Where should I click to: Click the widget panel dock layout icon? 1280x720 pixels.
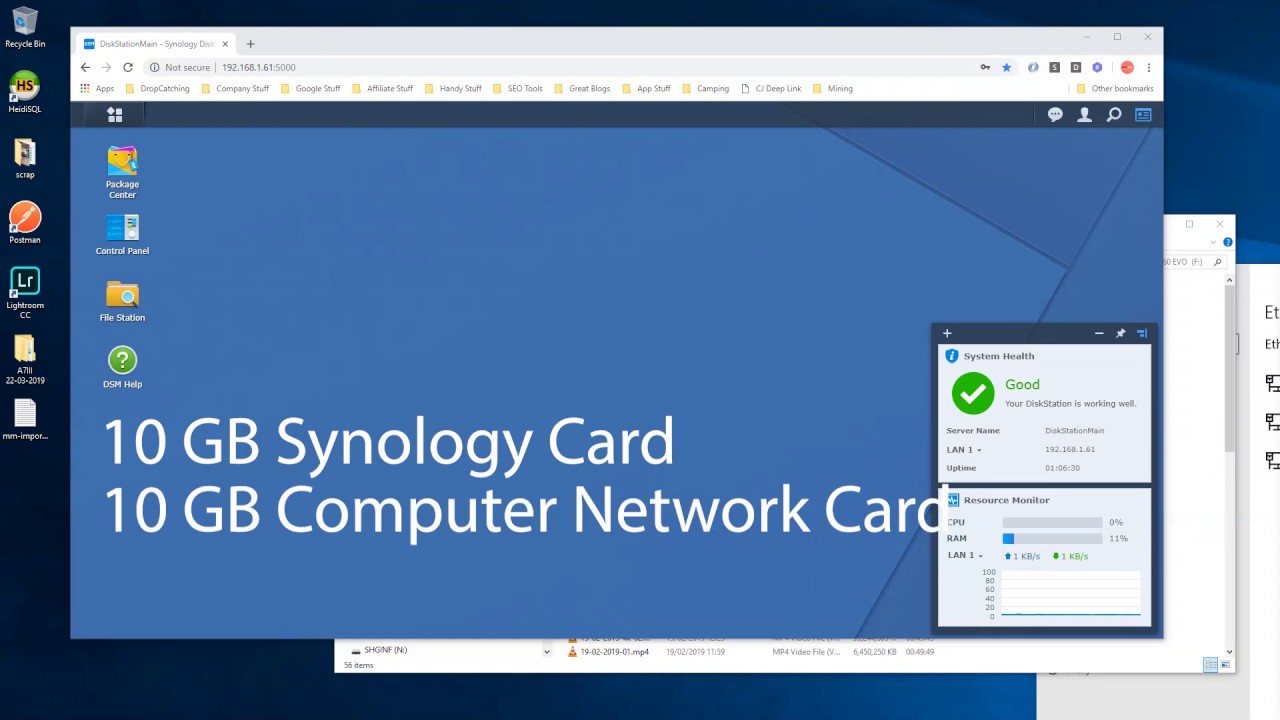point(1142,333)
